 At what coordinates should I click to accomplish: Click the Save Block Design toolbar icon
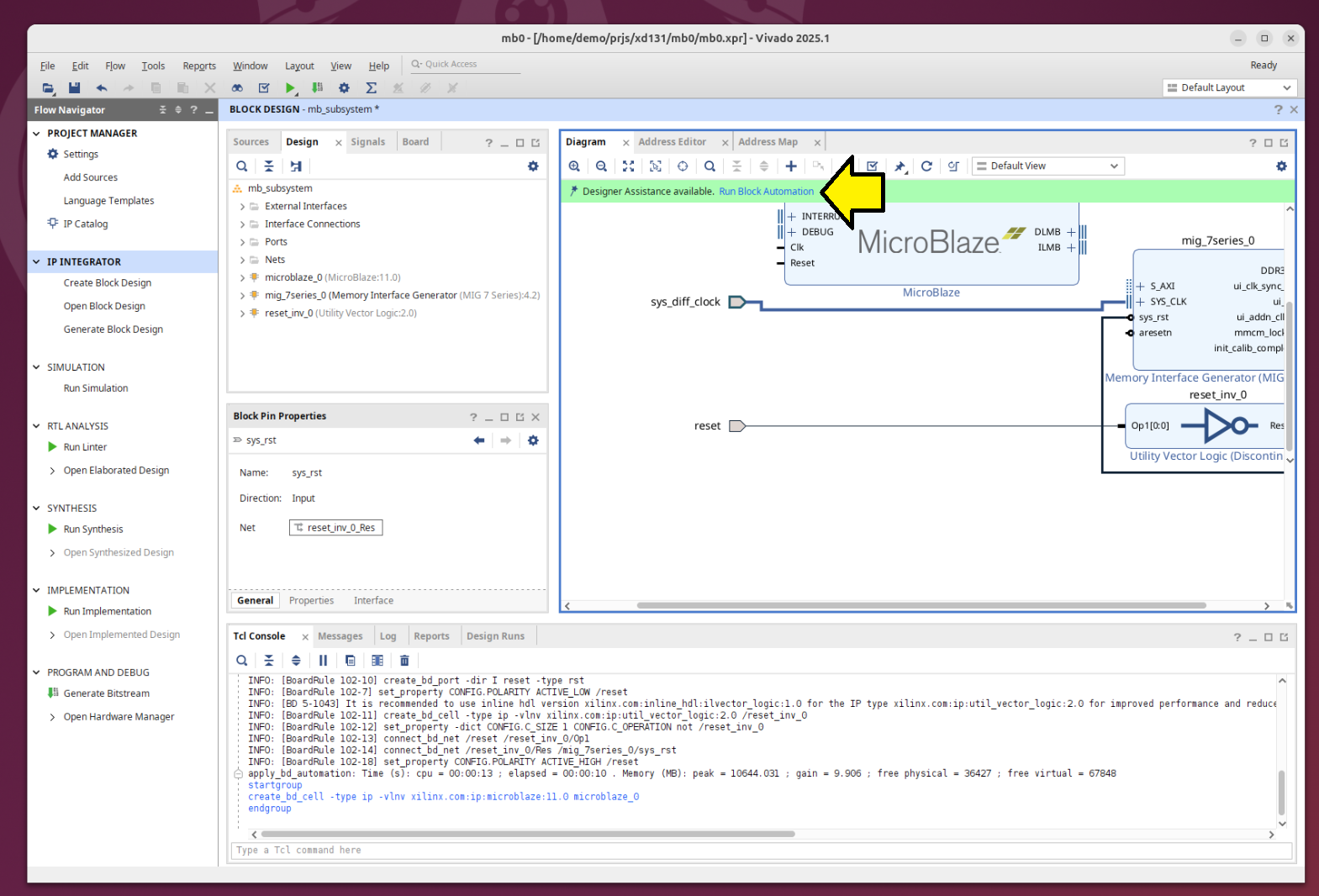click(74, 87)
